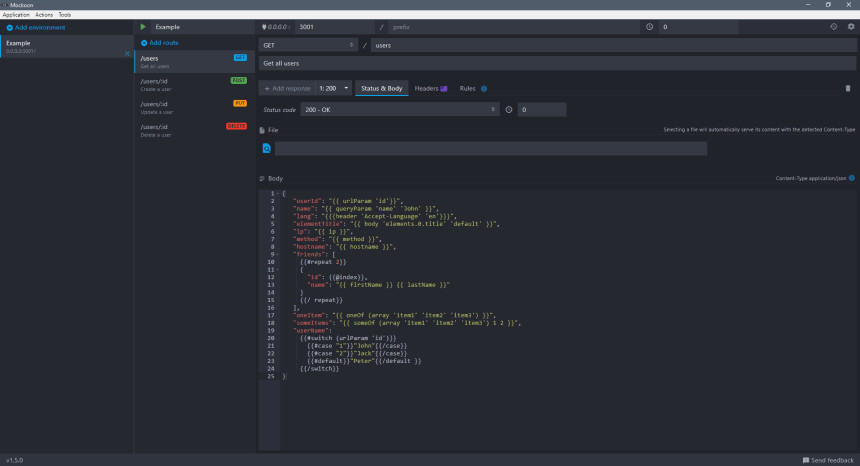Click line 2 containing "userId" in body editor
Viewport: 860px width, 466px height.
coord(348,201)
